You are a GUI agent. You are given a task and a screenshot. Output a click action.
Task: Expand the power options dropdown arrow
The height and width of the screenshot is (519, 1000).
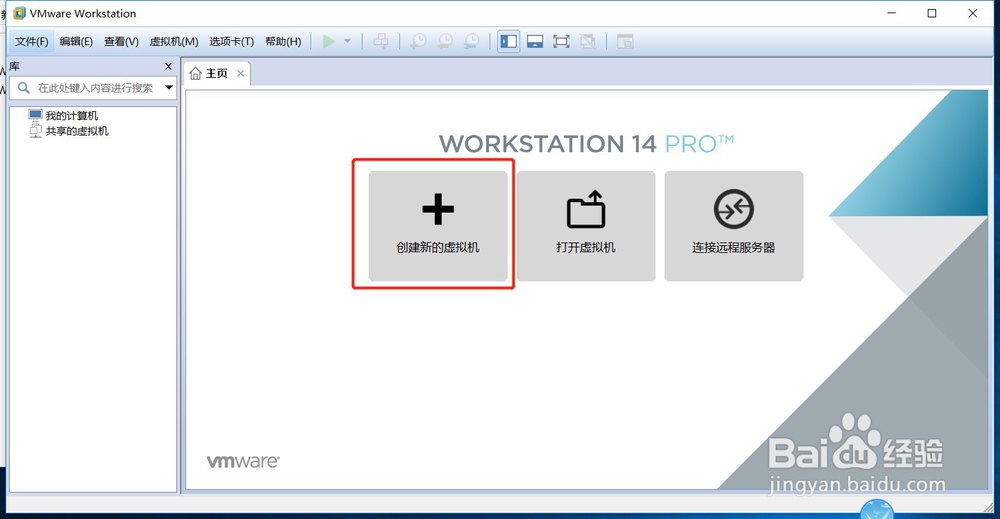coord(348,41)
